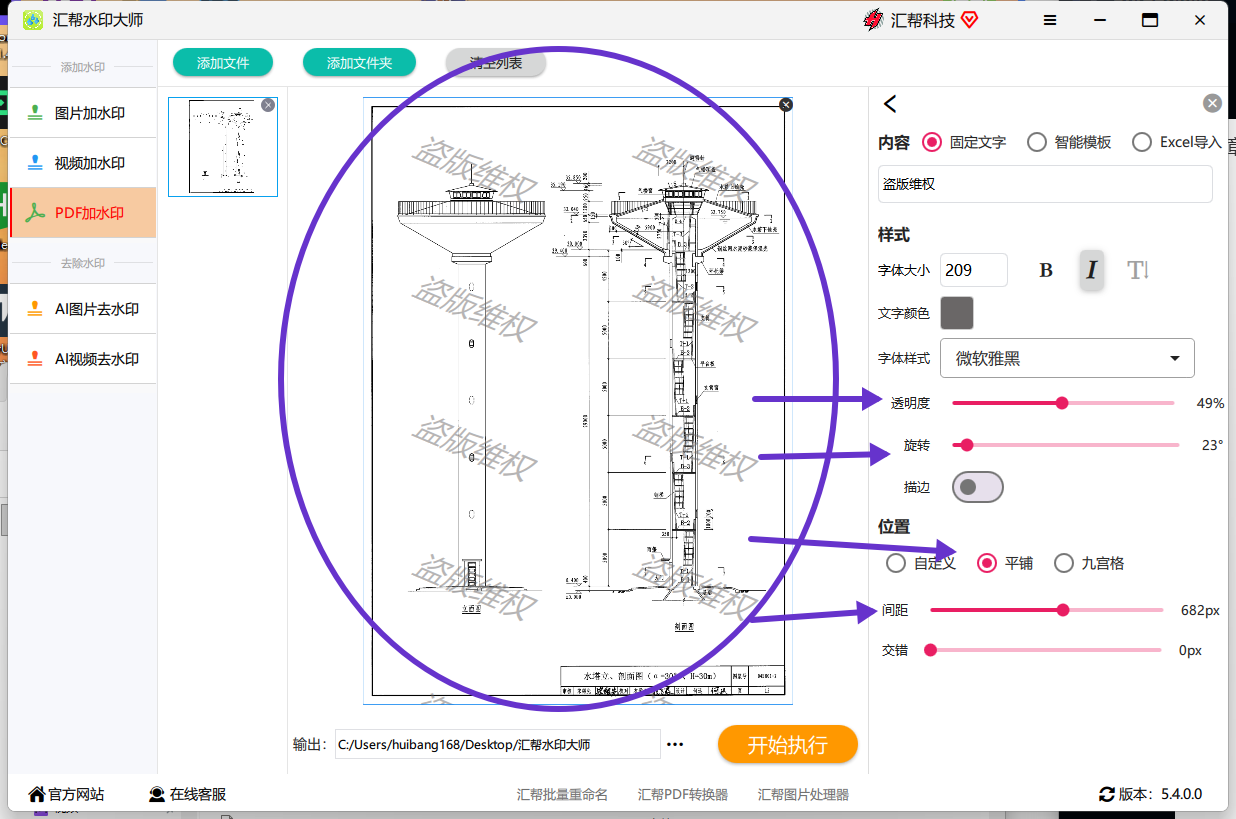Open 在线客服 support link
The width and height of the screenshot is (1236, 819).
click(x=188, y=795)
